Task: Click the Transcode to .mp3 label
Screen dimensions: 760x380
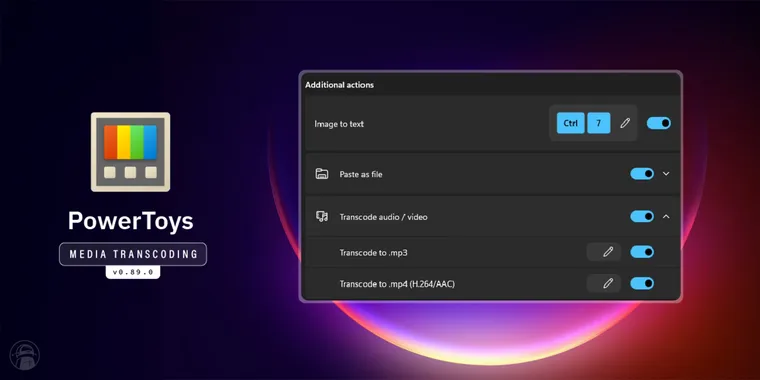Action: click(x=373, y=253)
